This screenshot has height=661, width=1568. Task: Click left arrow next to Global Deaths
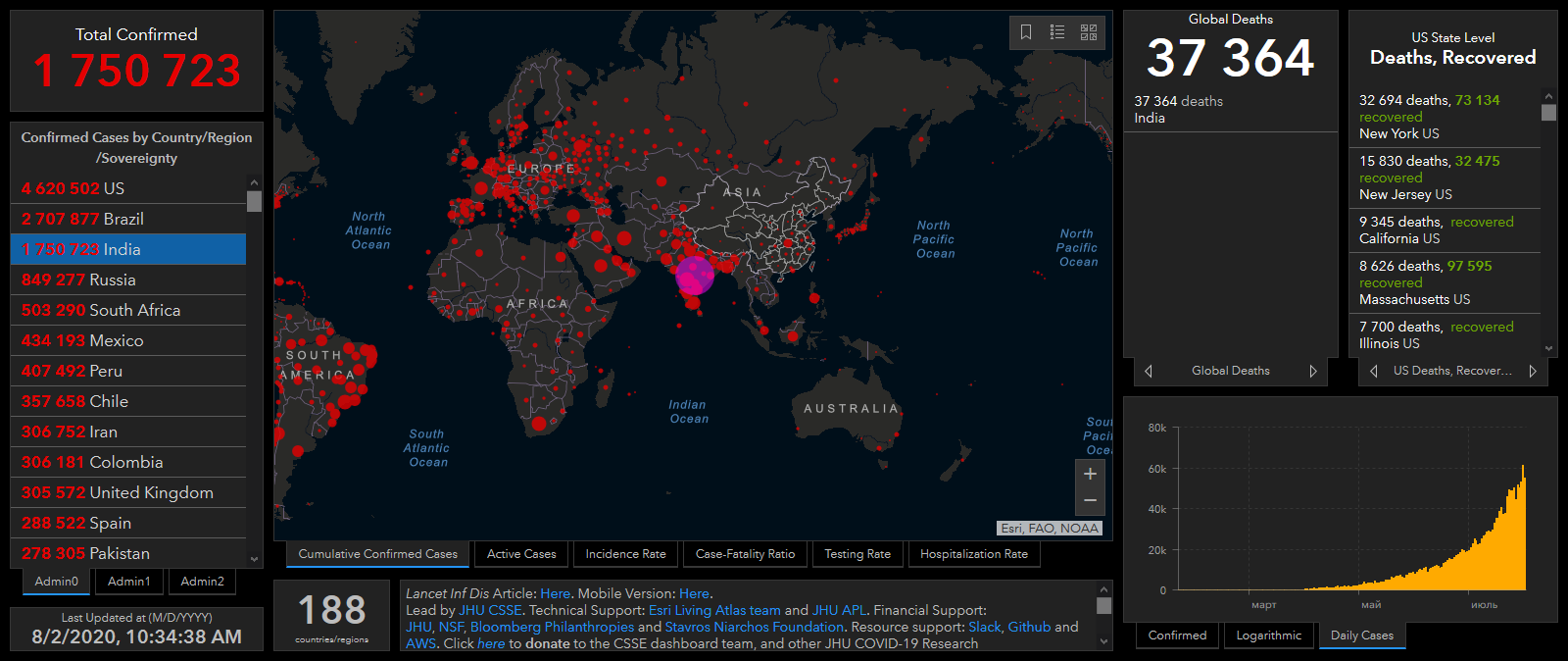tap(1149, 371)
